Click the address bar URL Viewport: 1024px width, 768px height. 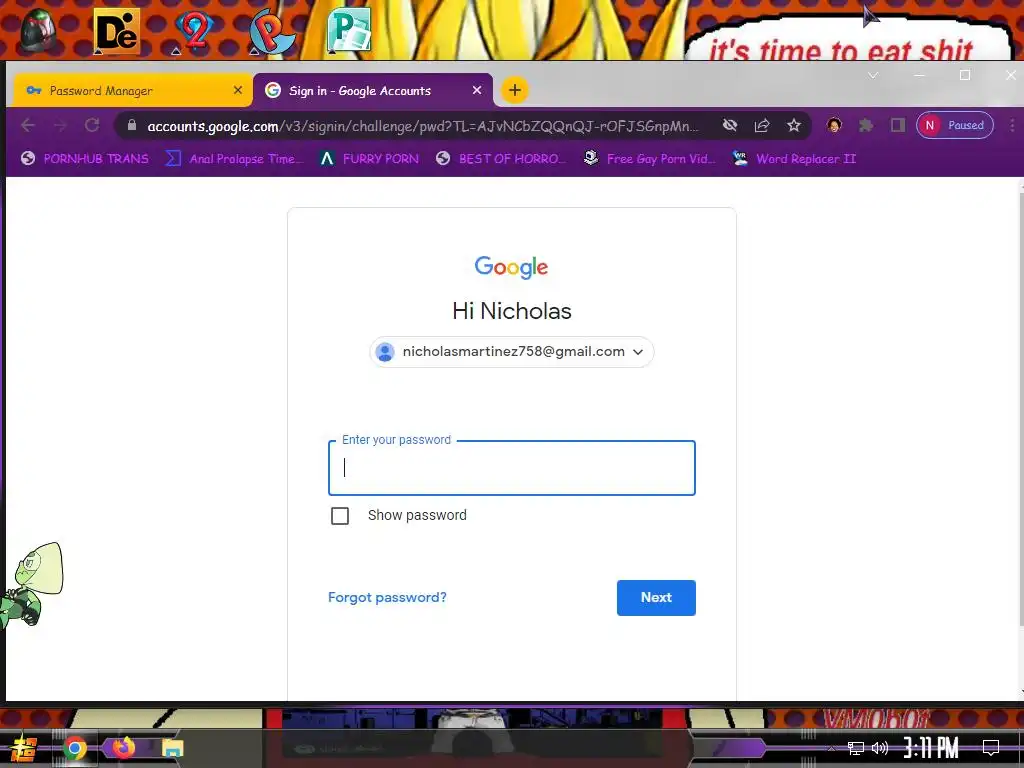tap(423, 126)
